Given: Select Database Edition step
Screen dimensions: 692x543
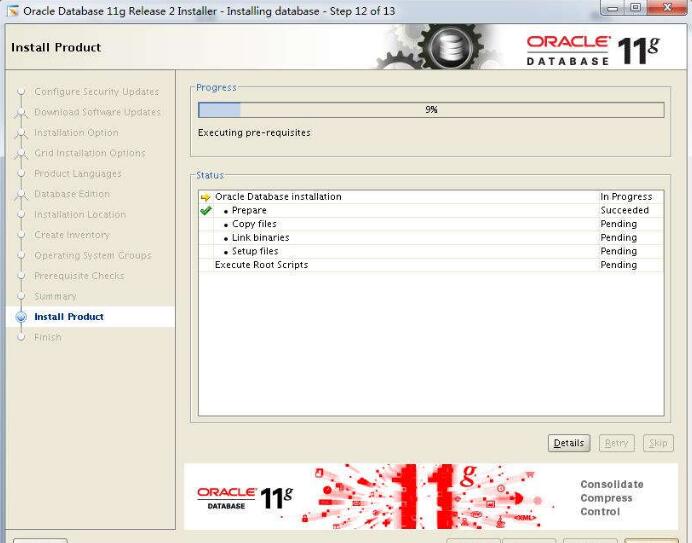Looking at the screenshot, I should (x=72, y=194).
